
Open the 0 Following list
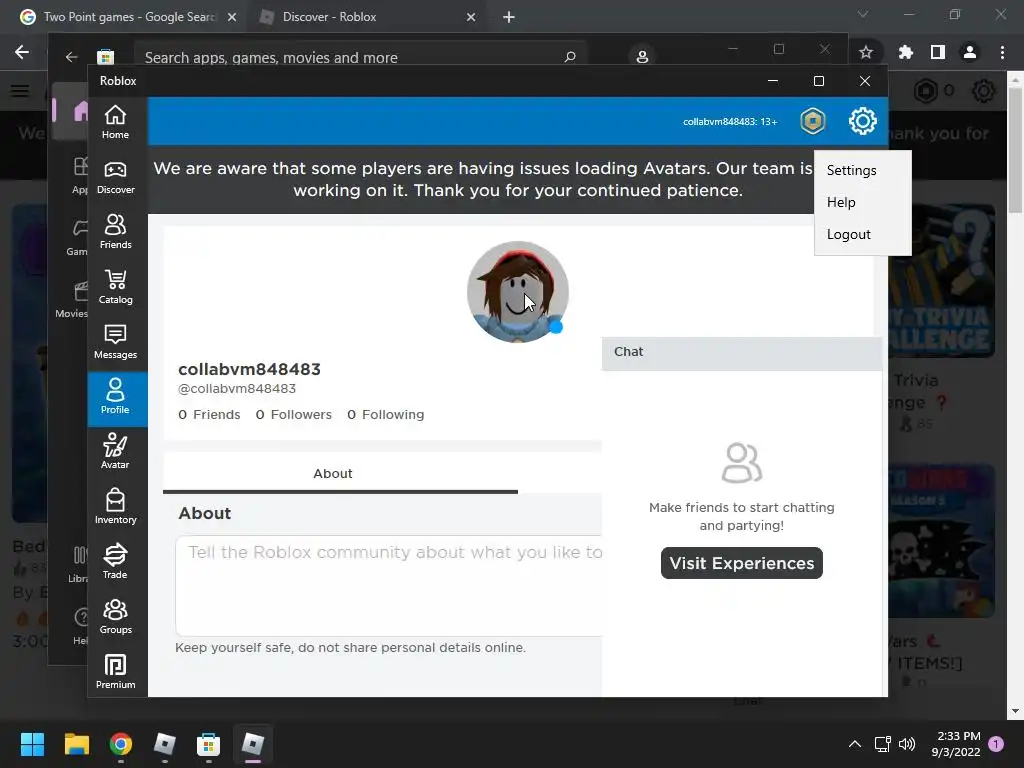tap(385, 415)
